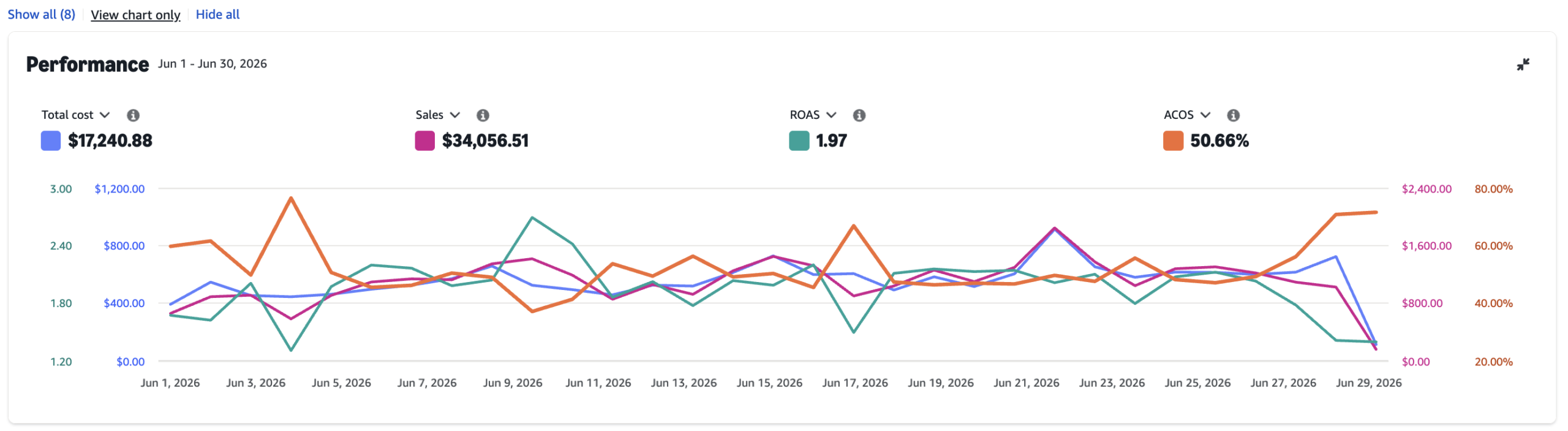This screenshot has height=431, width=1568.
Task: Click the Jun 1 - Jun 30, 2026 date range
Action: [213, 64]
